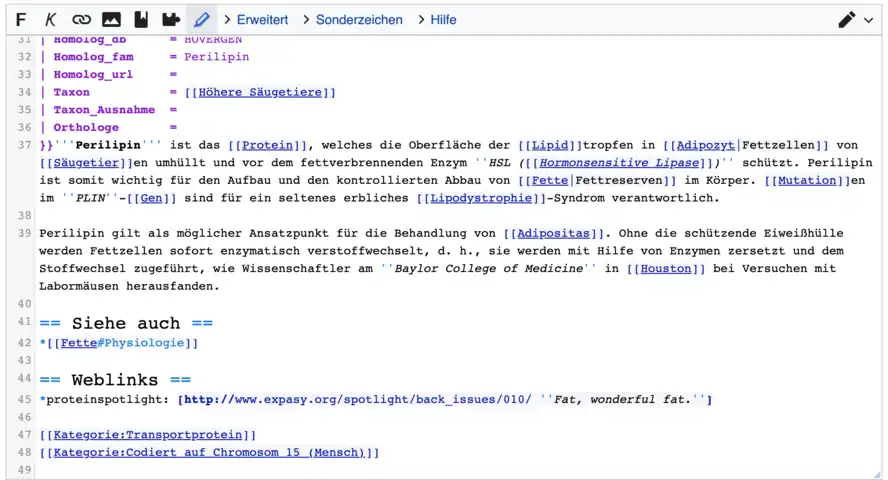Open the dropdown chevron beside the pencil

pyautogui.click(x=869, y=20)
